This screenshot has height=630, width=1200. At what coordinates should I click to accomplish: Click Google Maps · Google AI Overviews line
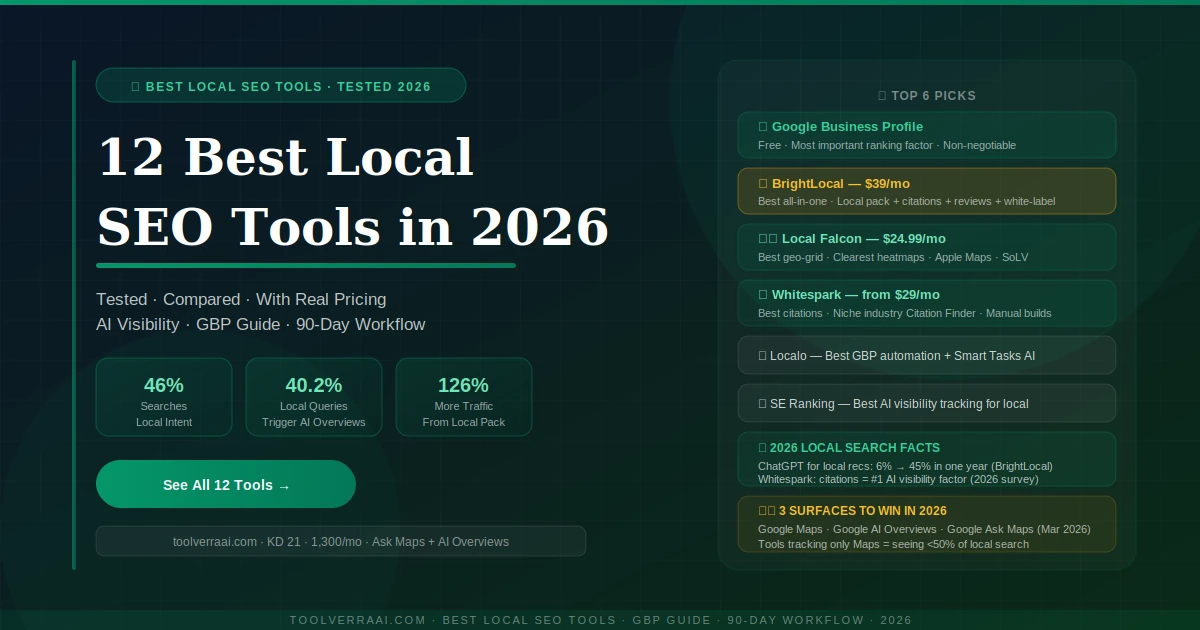924,529
